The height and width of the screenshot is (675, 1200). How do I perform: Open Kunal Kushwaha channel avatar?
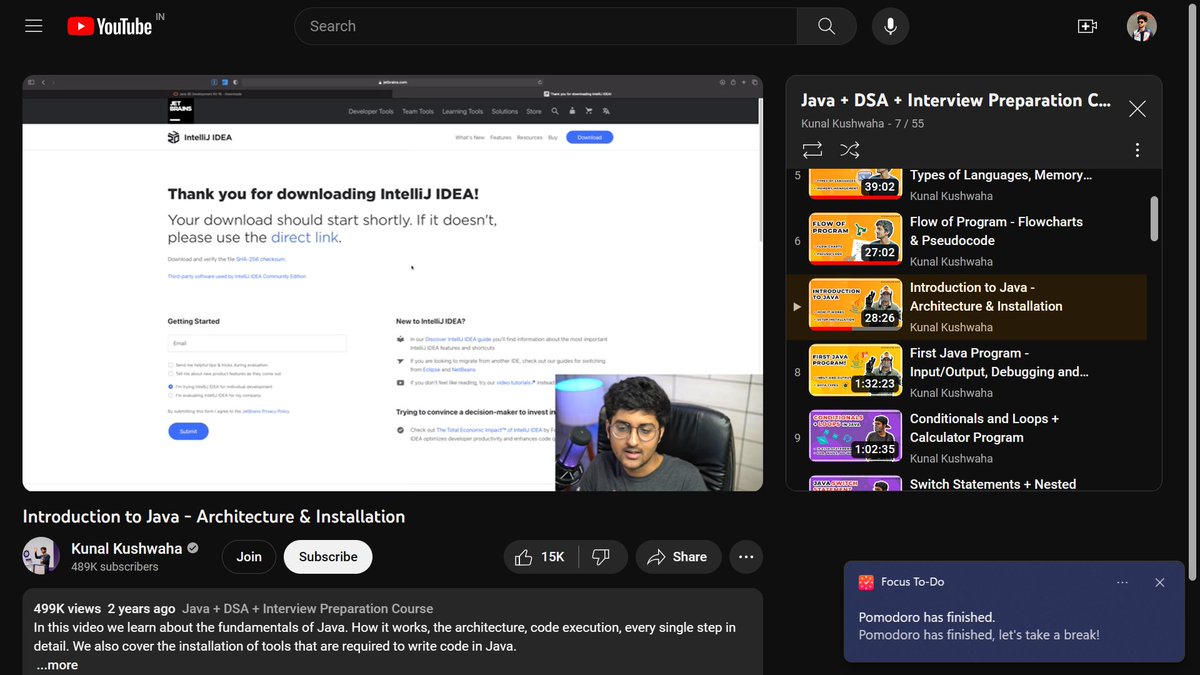pos(41,556)
